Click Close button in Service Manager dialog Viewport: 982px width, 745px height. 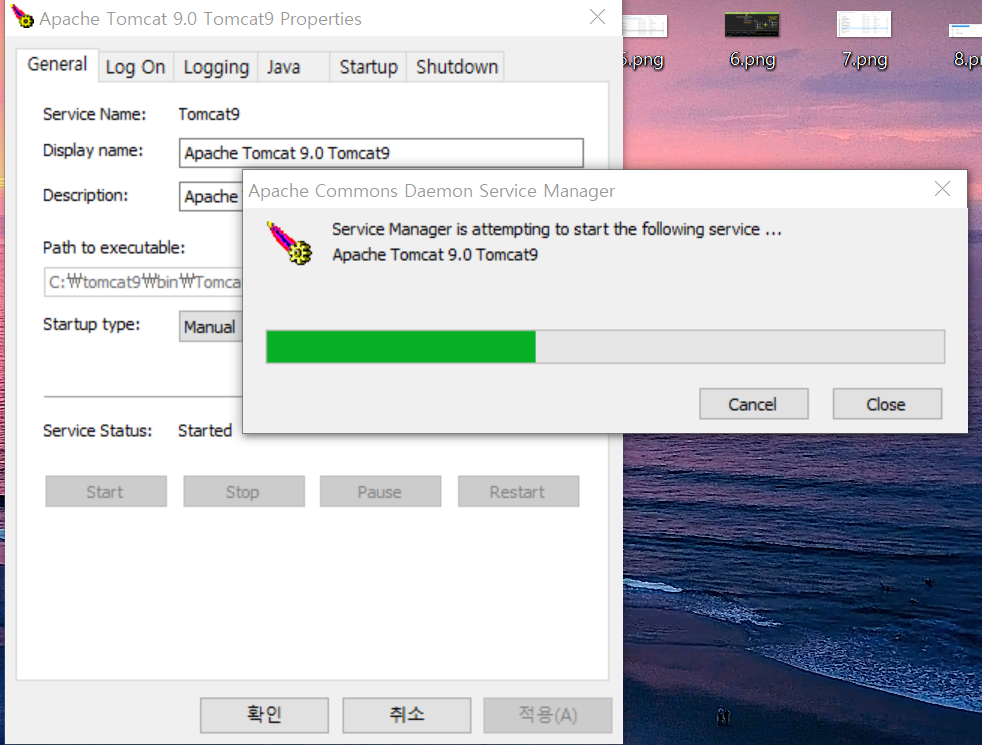tap(887, 404)
